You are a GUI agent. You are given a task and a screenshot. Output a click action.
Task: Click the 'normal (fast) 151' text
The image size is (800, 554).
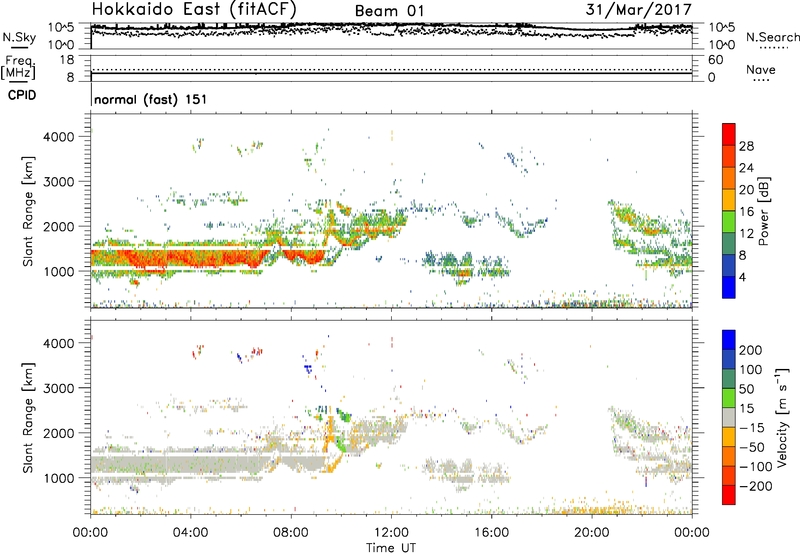coord(151,99)
